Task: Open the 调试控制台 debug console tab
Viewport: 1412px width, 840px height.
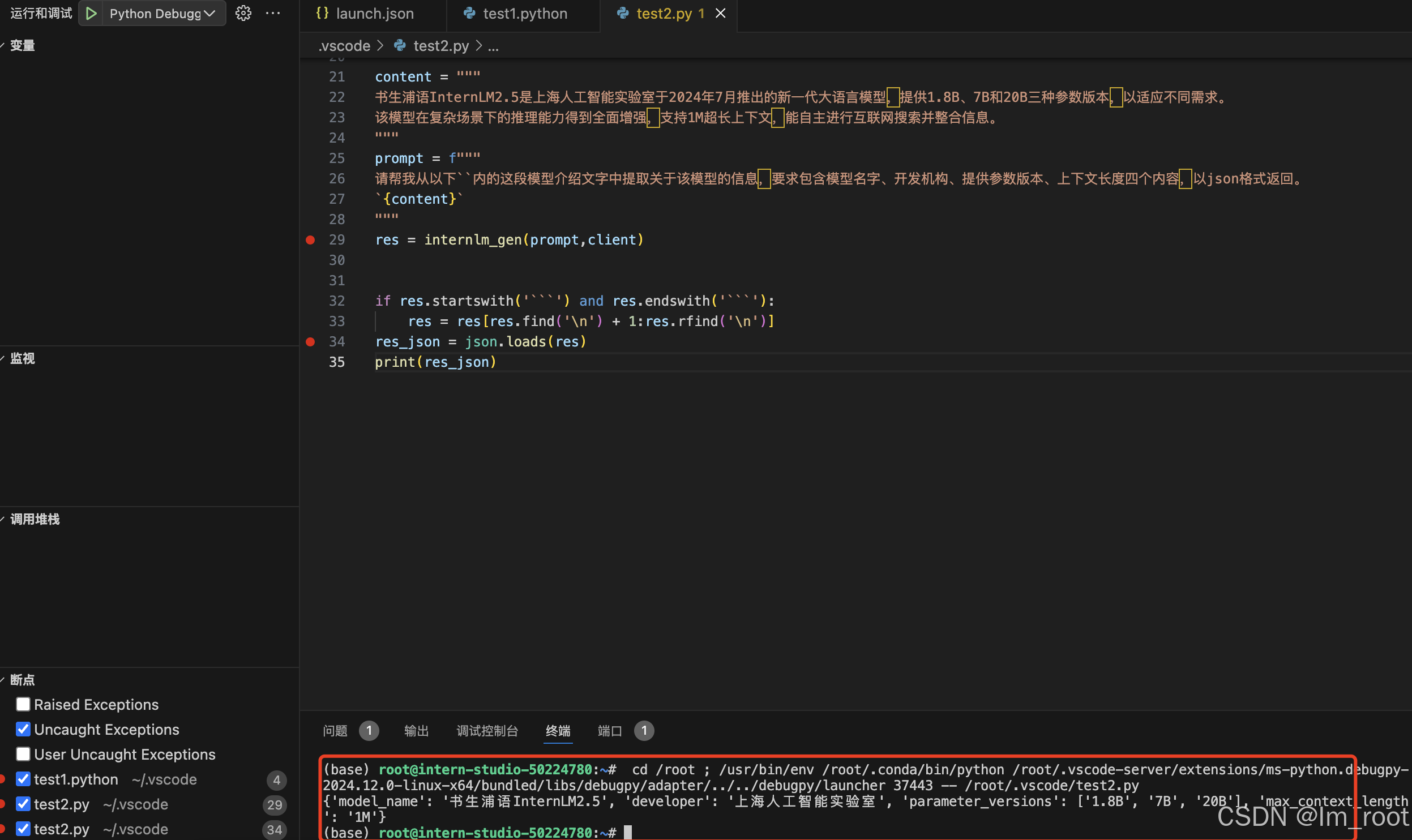Action: click(487, 731)
